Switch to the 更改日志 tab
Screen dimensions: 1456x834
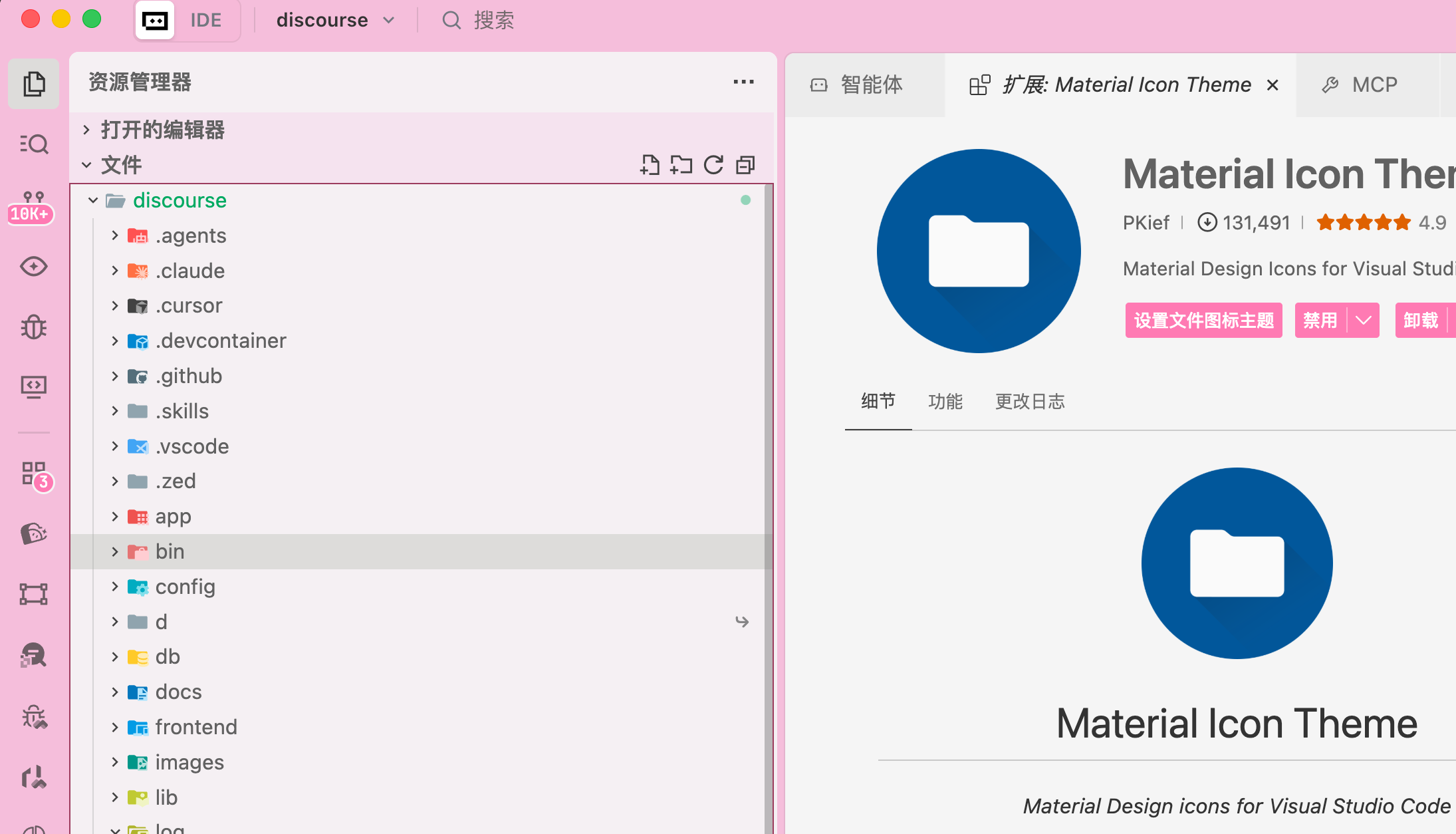1029,402
